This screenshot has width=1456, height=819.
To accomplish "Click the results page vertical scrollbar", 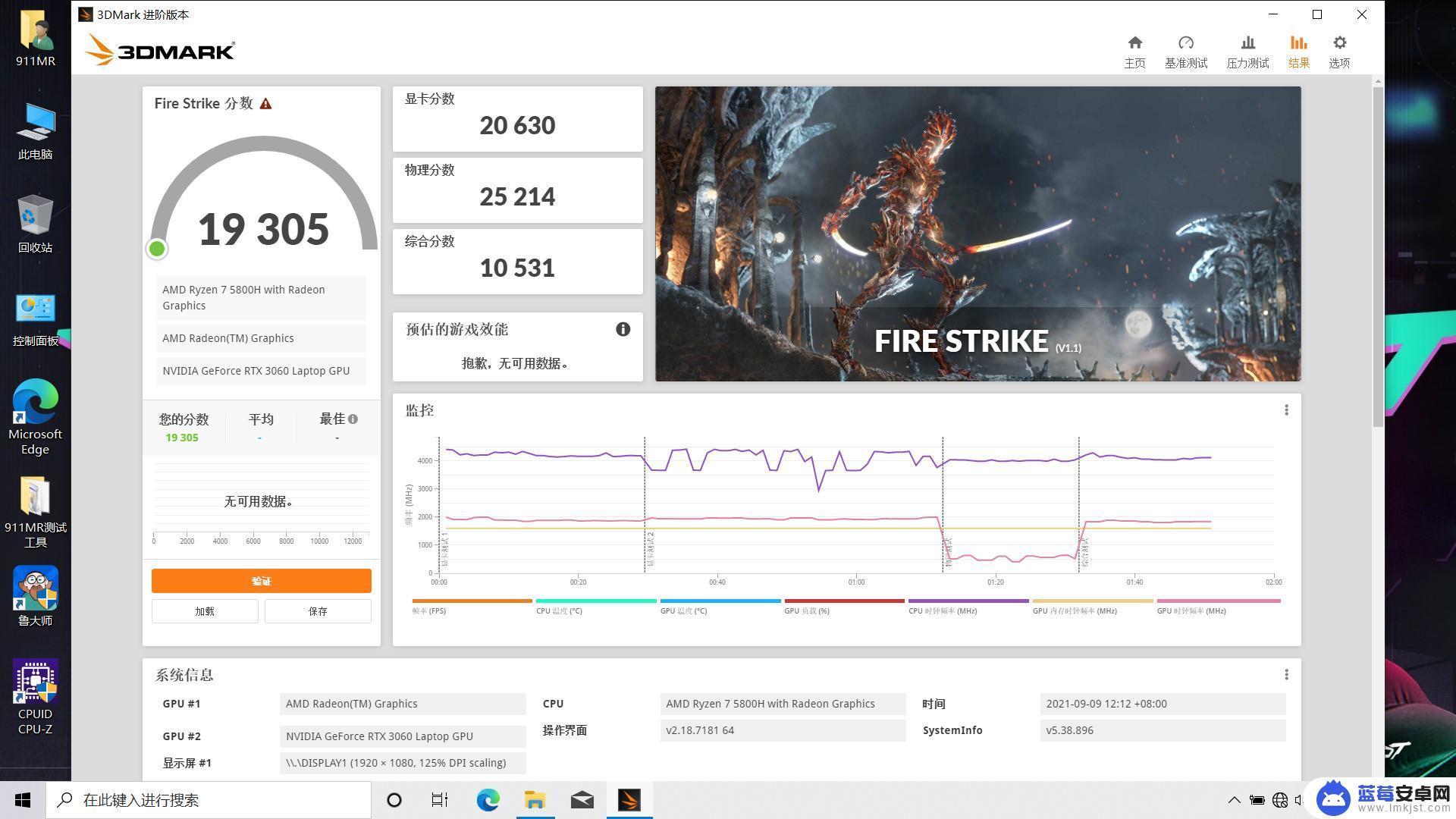I will click(x=1378, y=258).
